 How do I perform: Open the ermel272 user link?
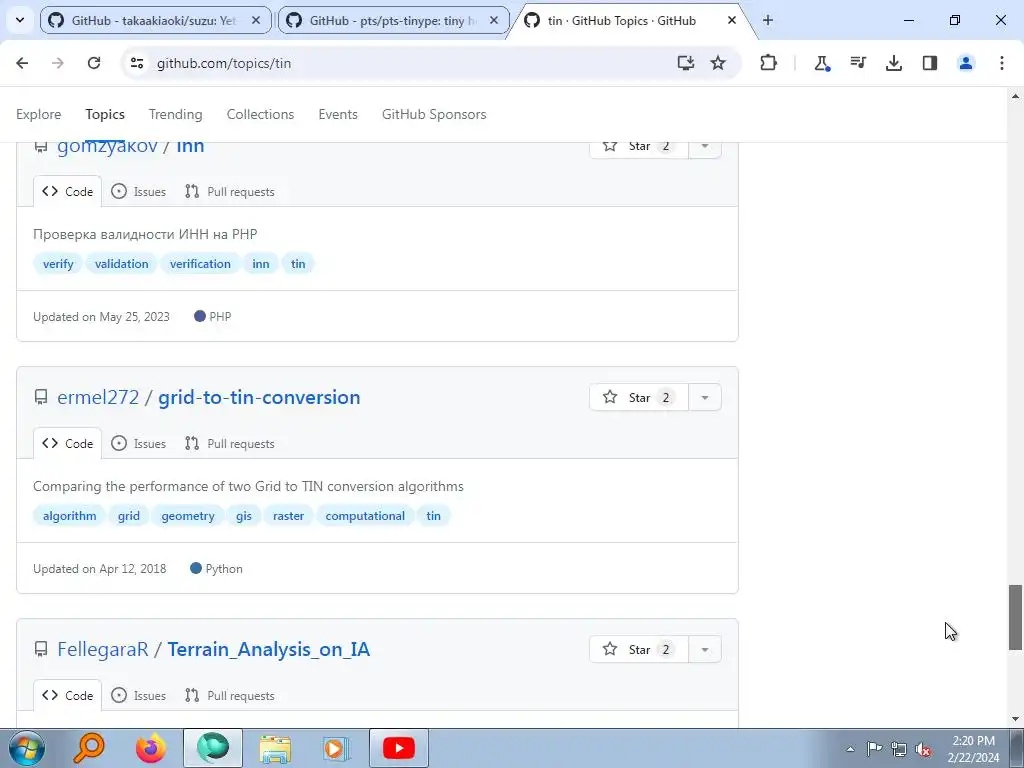click(x=98, y=397)
